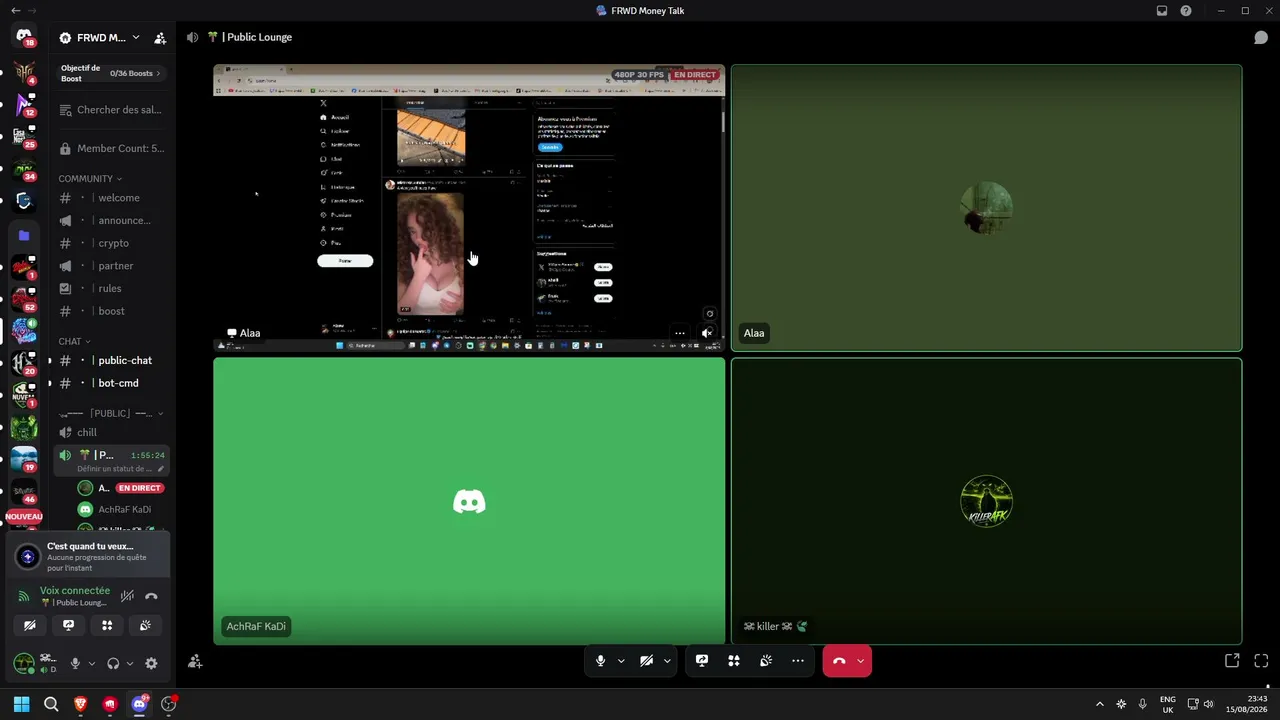Open Brave browser from taskbar

point(81,704)
